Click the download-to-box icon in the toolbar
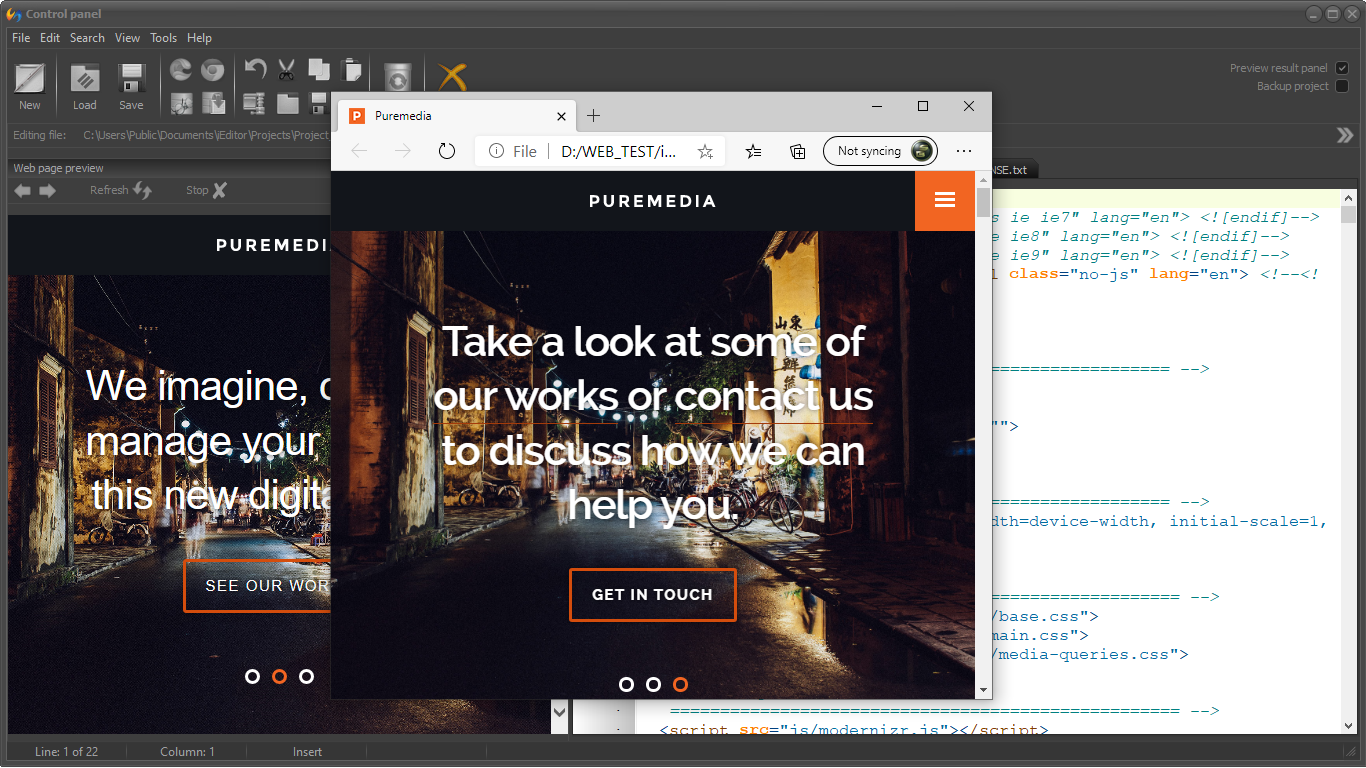The width and height of the screenshot is (1366, 768). pos(213,102)
